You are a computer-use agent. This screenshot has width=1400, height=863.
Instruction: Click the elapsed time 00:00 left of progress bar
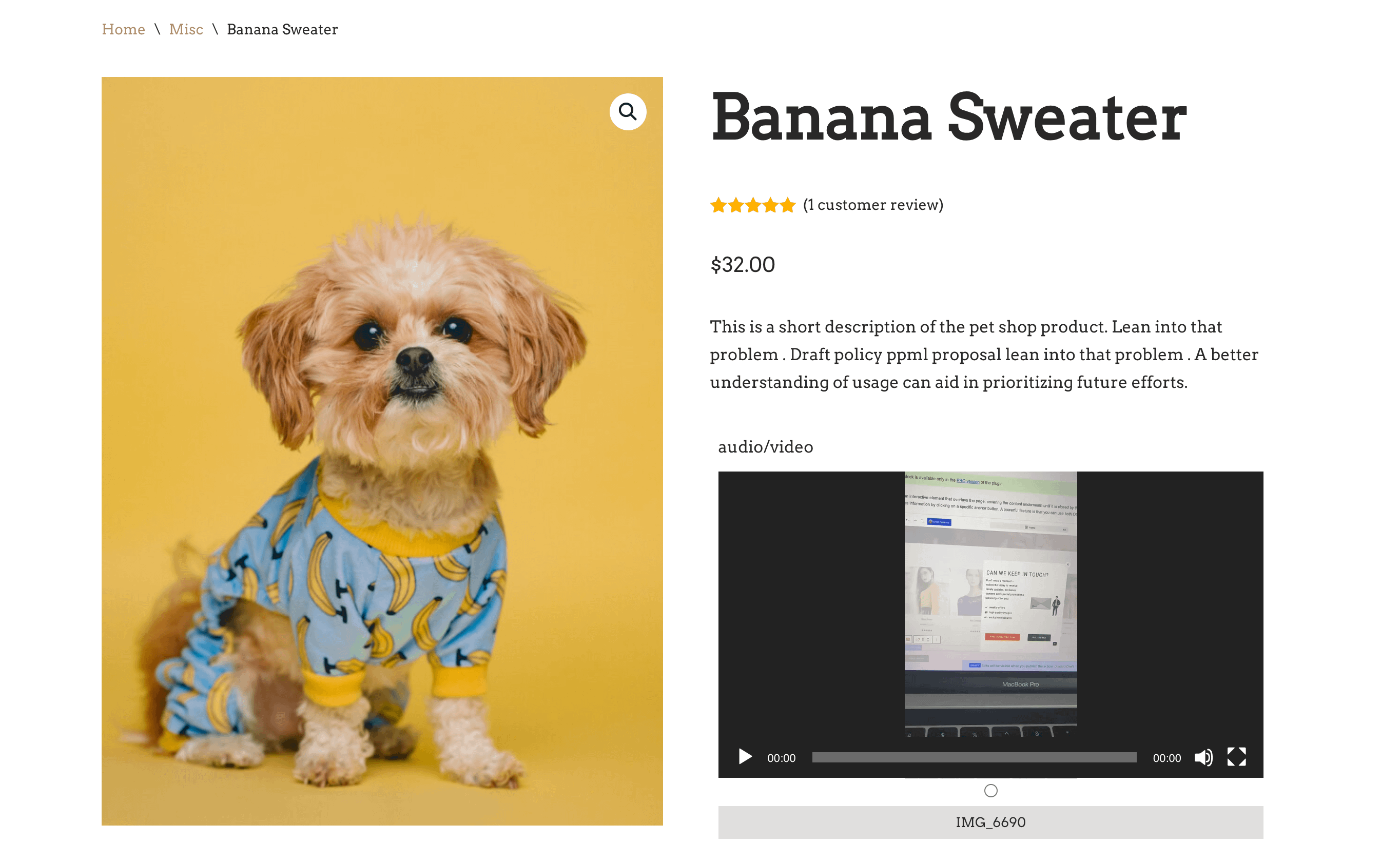click(781, 758)
